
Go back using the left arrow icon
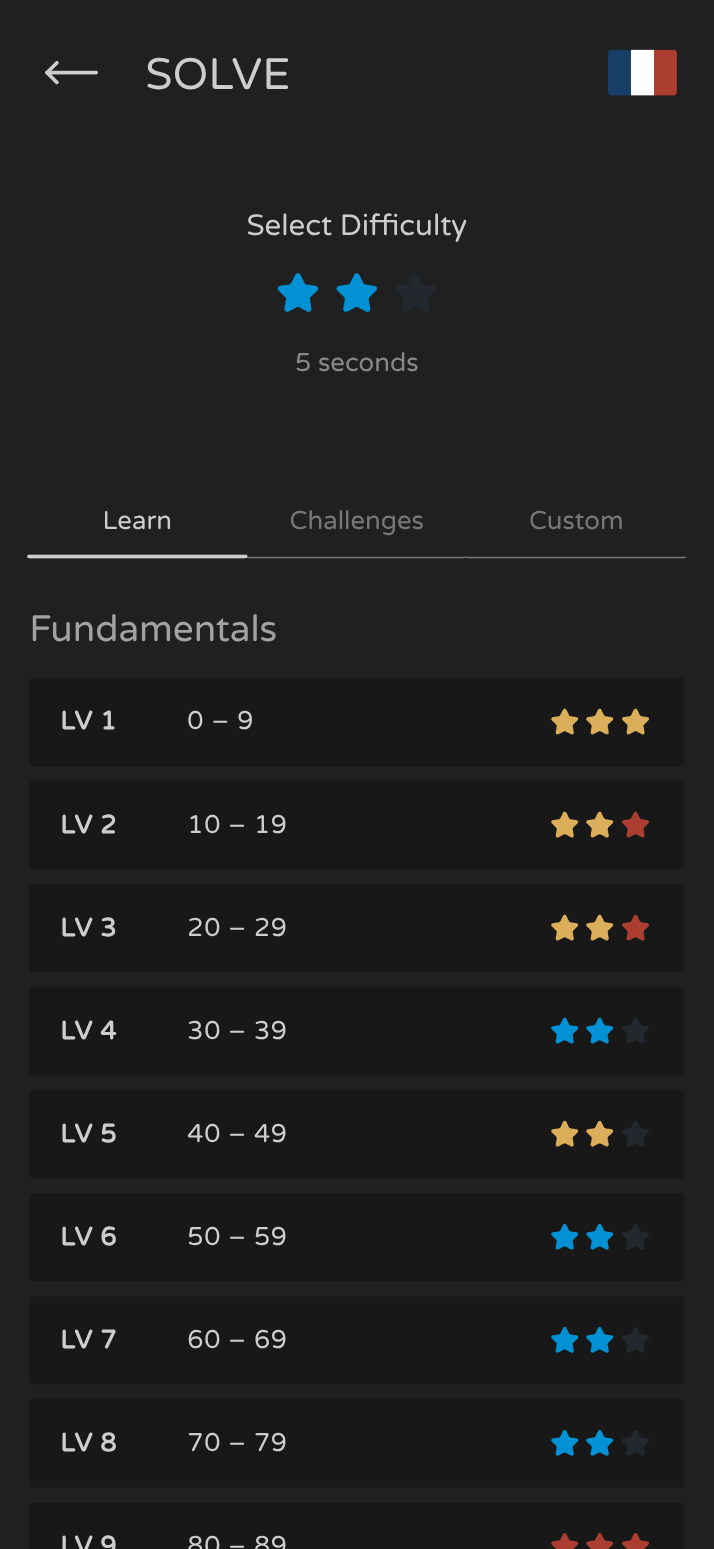[x=71, y=73]
